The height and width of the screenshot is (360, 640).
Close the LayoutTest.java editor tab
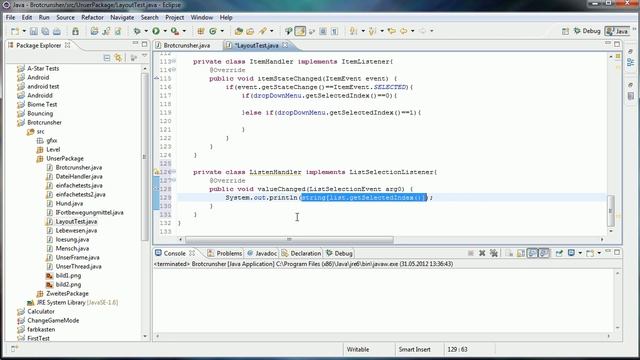[x=285, y=45]
